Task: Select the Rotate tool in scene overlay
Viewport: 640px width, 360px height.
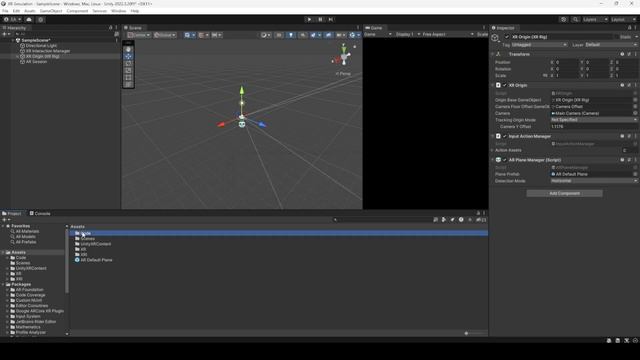Action: coord(128,63)
